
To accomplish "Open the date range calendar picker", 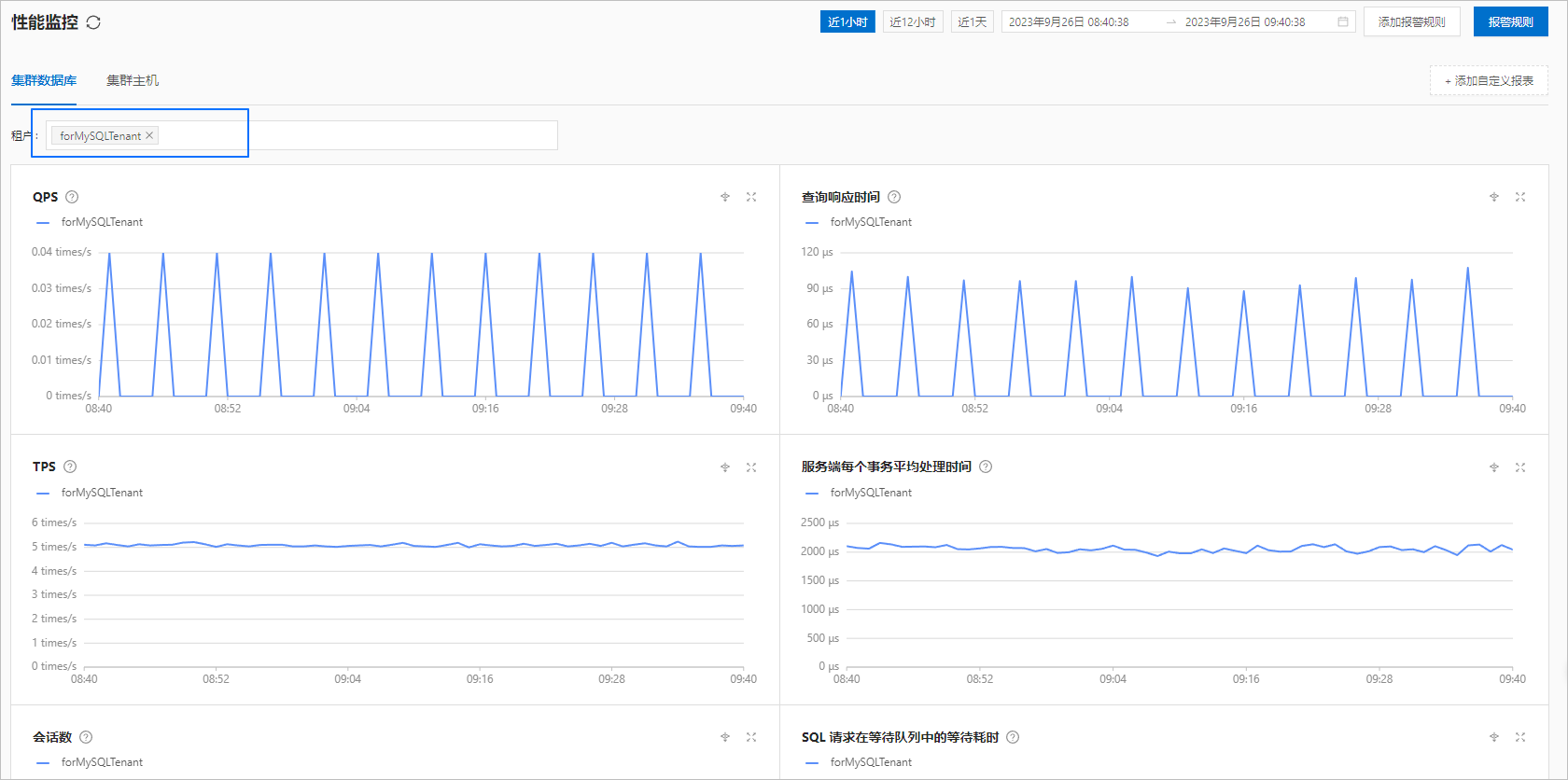I will point(1343,21).
